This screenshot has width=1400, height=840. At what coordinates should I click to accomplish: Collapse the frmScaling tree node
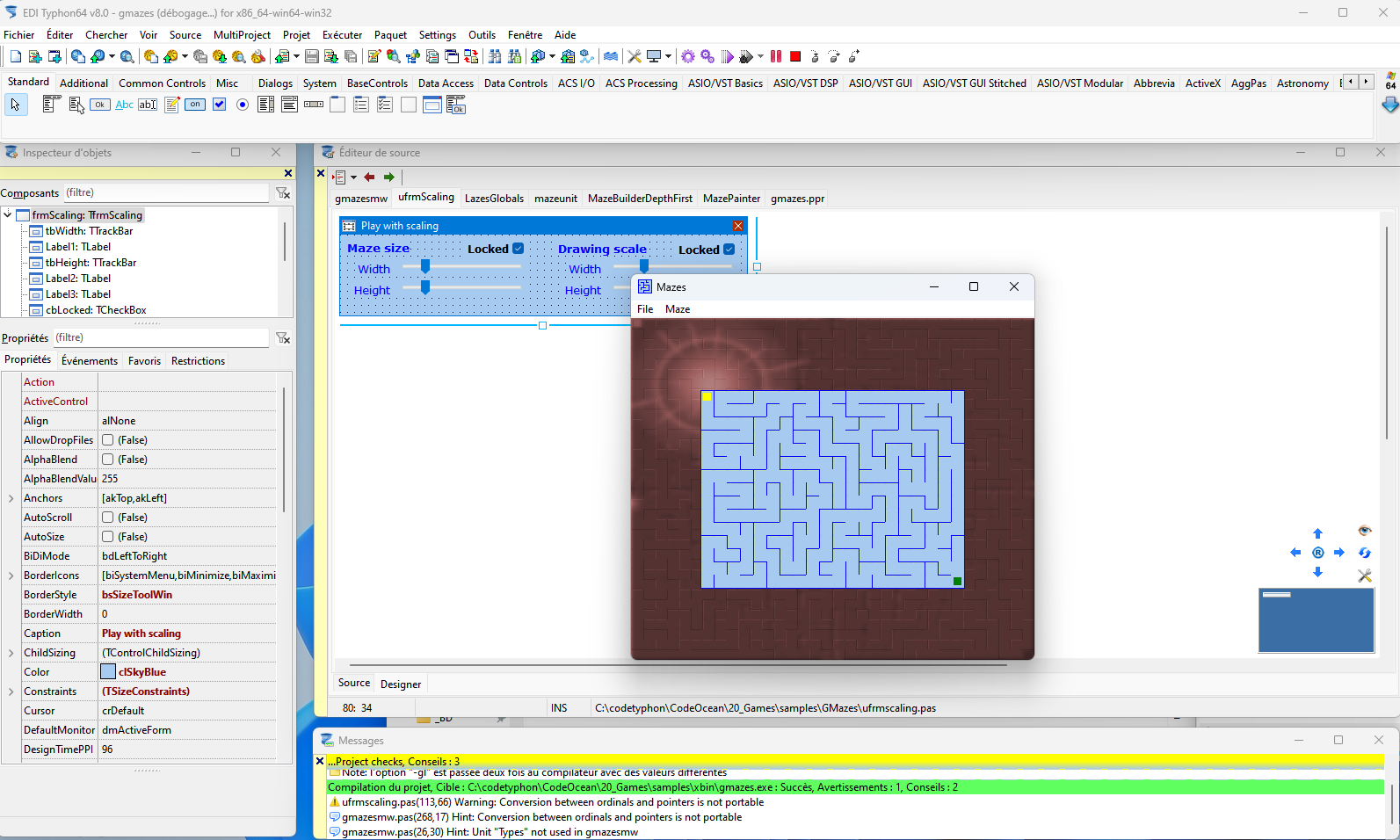[8, 214]
